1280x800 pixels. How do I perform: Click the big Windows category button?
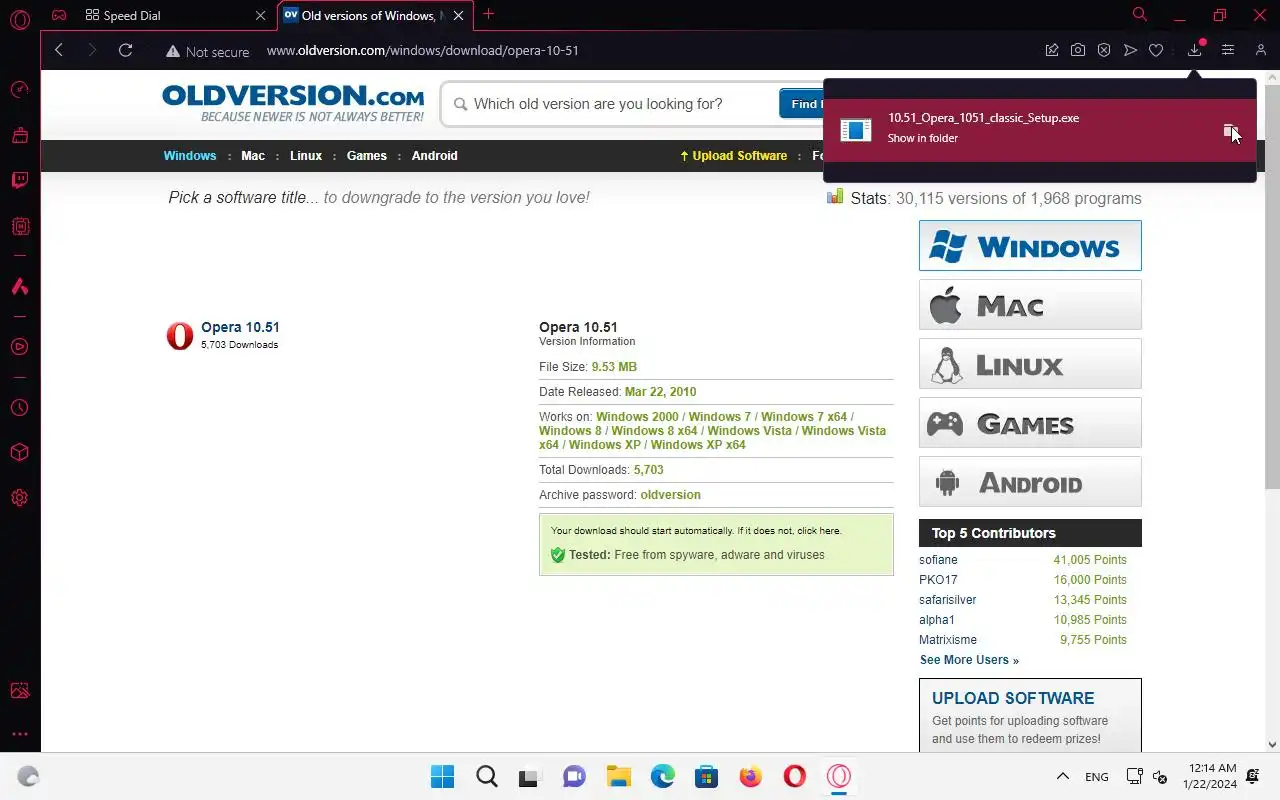(x=1030, y=245)
